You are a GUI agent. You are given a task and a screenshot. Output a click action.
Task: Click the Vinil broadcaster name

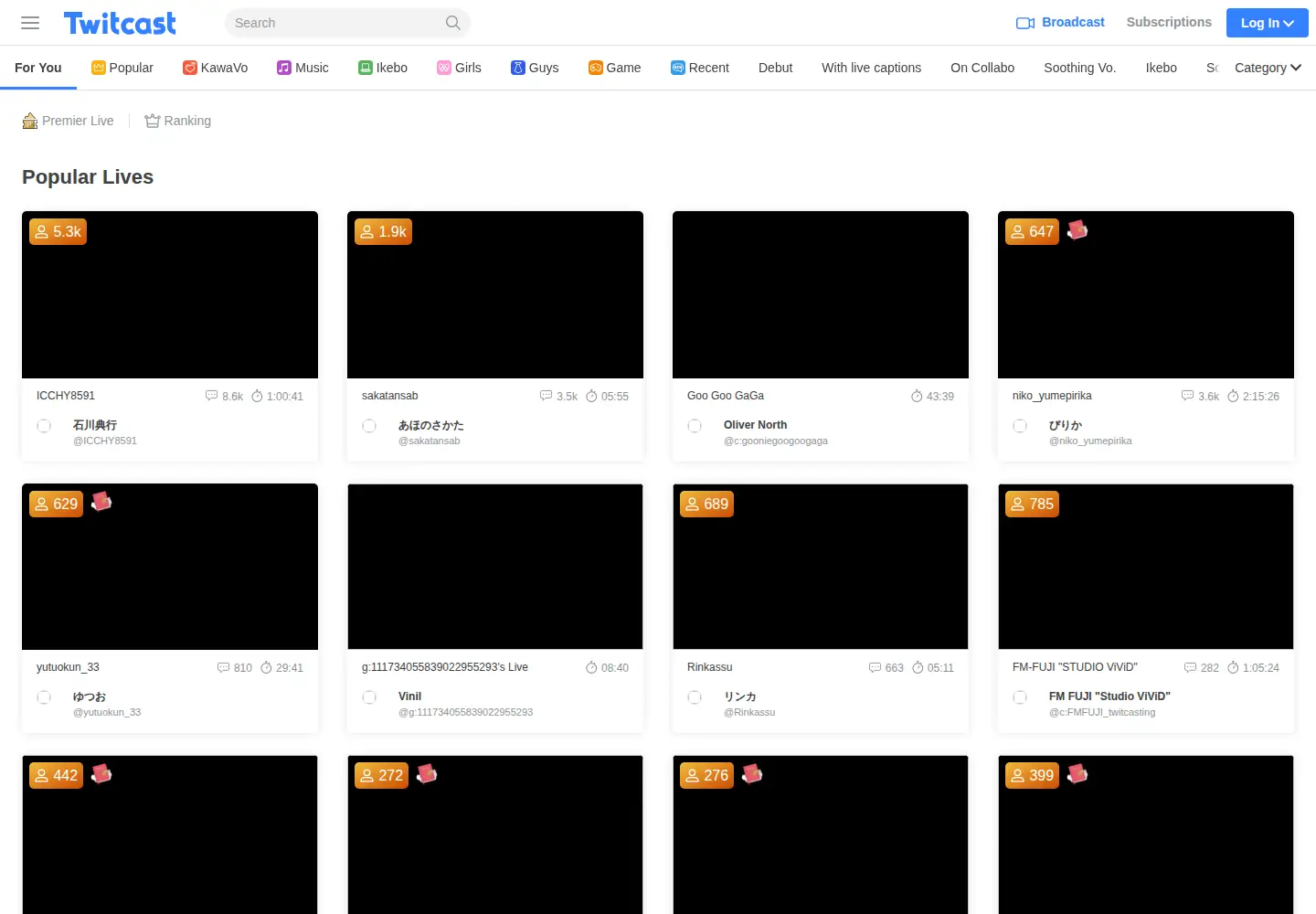click(409, 696)
